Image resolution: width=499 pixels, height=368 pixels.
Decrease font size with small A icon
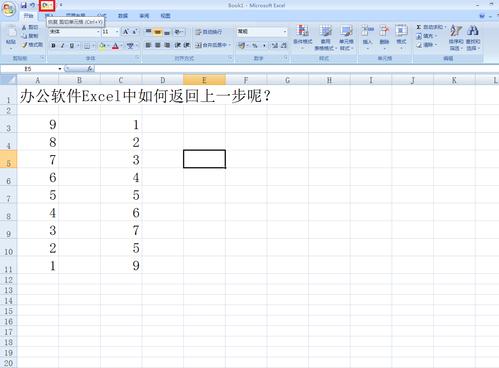pyautogui.click(x=134, y=32)
